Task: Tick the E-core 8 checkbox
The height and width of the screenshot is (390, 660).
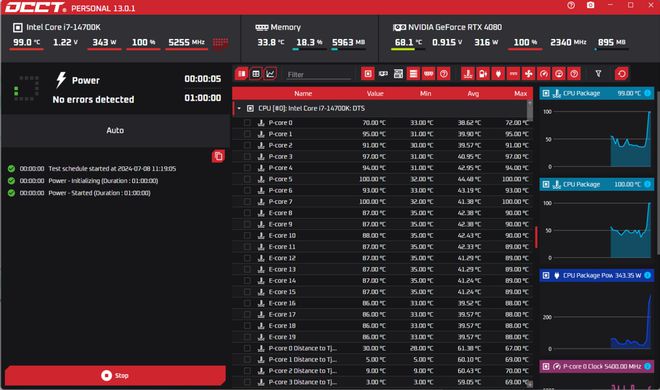Action: [x=247, y=213]
